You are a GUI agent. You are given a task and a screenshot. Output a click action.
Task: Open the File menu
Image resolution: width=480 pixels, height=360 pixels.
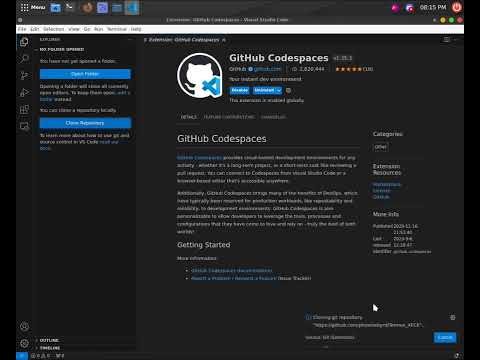22,29
